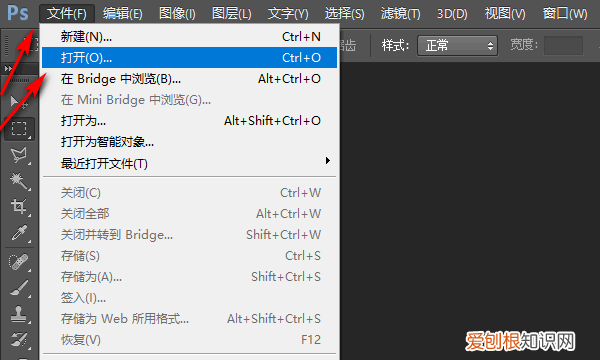Choose 在 Bridge 中浏览(B)...
Screen dimensions: 600x360
189,79
